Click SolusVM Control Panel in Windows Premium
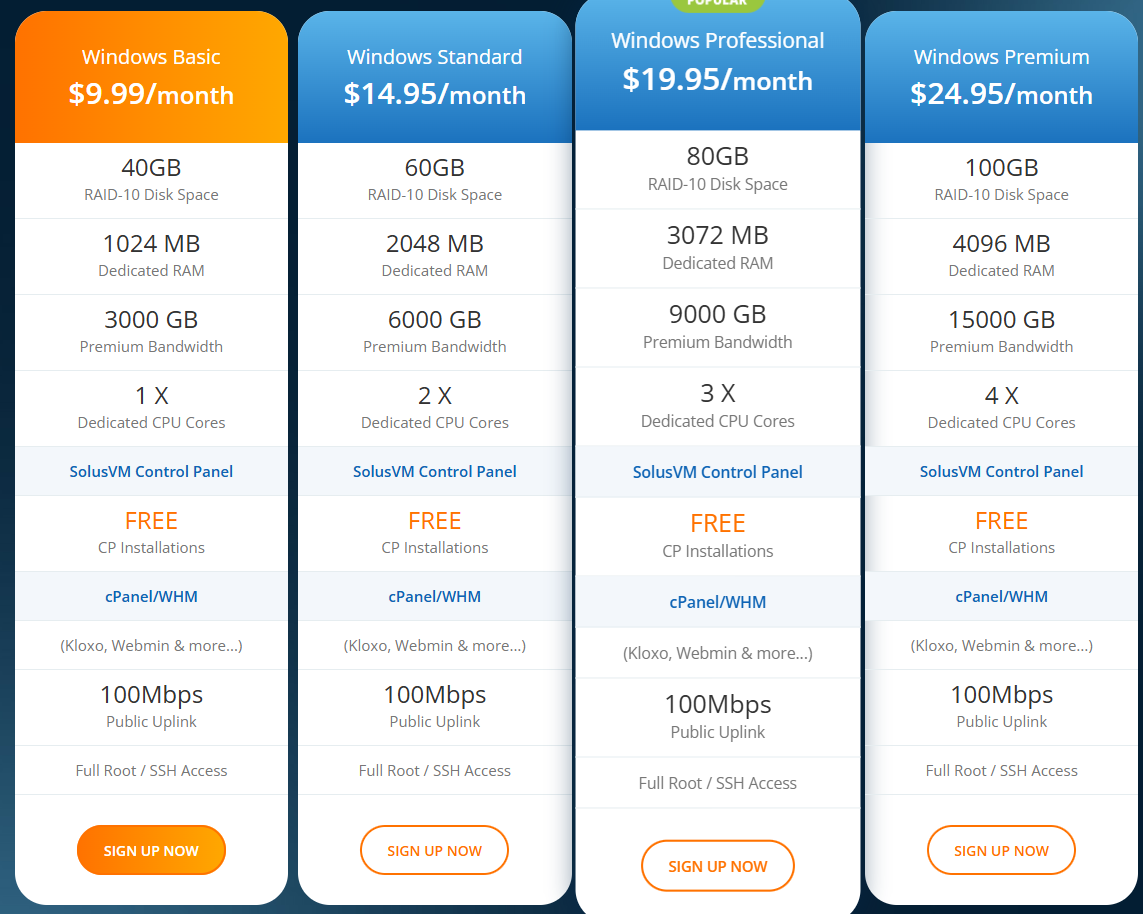This screenshot has width=1143, height=914. pyautogui.click(x=1002, y=472)
